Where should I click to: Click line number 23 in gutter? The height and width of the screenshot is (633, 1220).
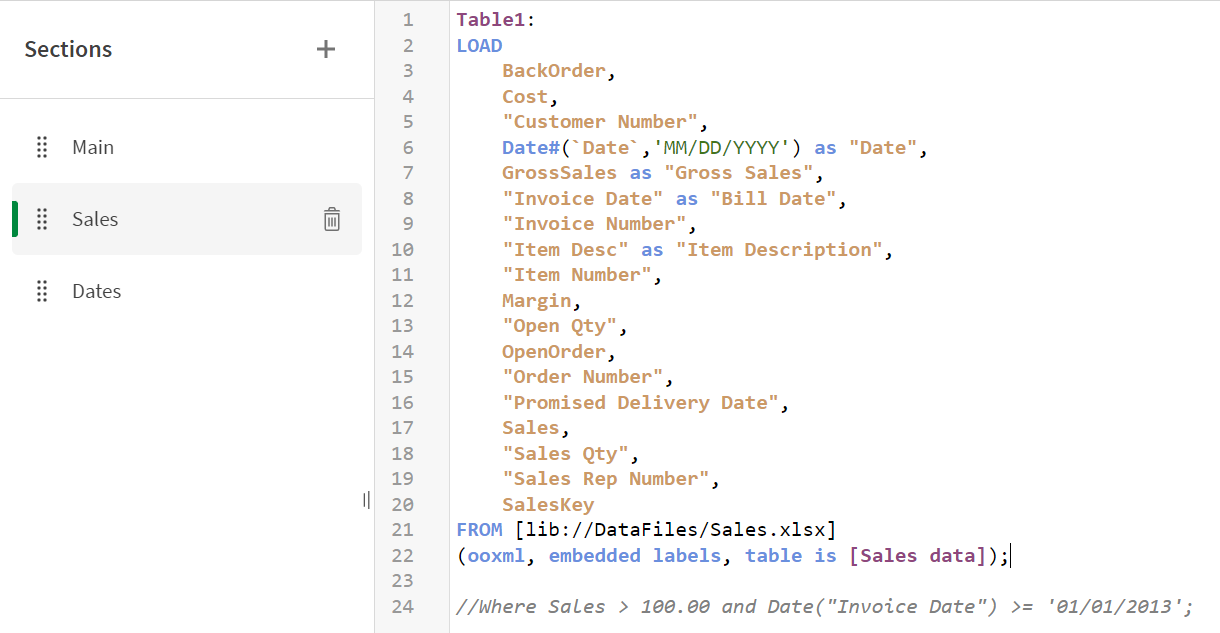tap(402, 581)
